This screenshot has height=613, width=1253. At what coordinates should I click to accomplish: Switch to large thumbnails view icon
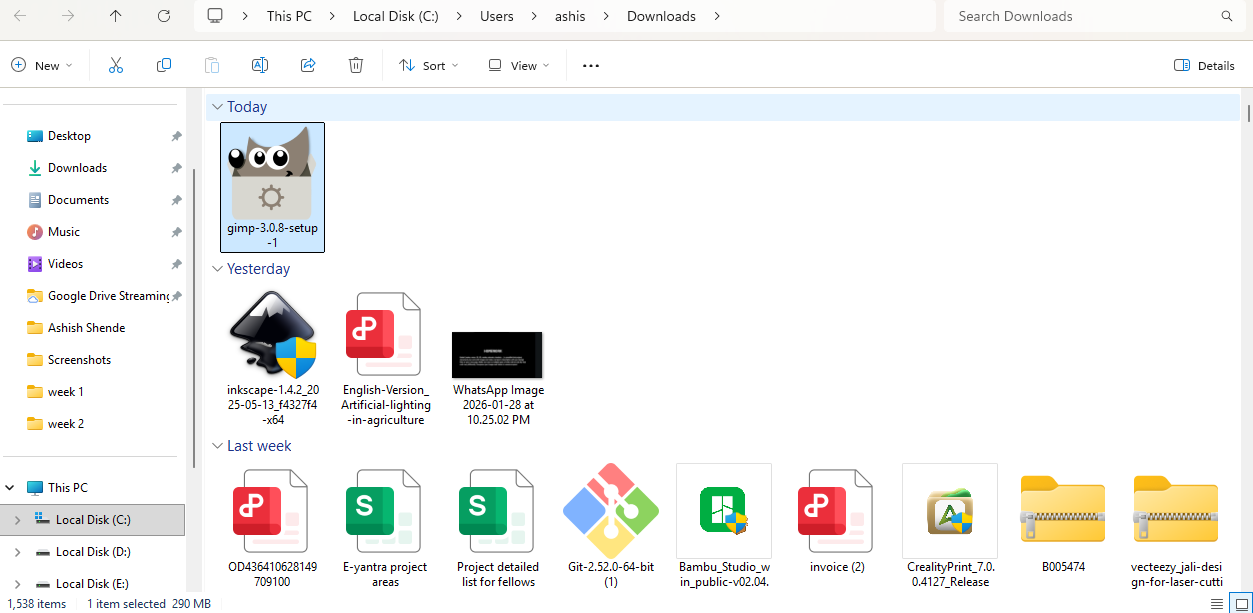coord(1239,603)
